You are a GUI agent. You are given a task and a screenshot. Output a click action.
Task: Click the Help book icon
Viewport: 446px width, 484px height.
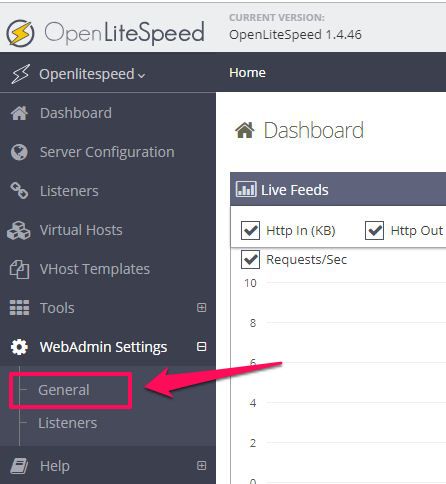point(19,466)
